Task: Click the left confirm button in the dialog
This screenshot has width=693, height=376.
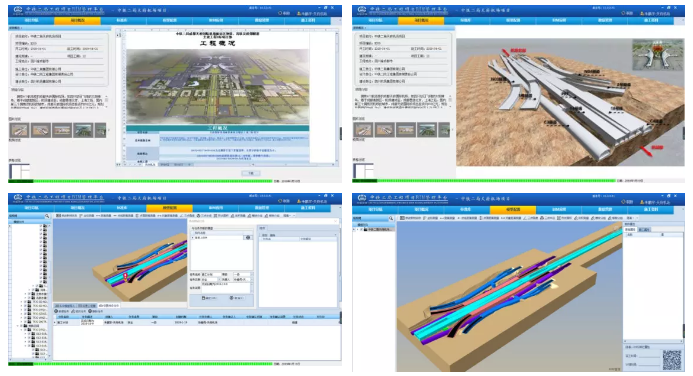Action: (x=209, y=298)
